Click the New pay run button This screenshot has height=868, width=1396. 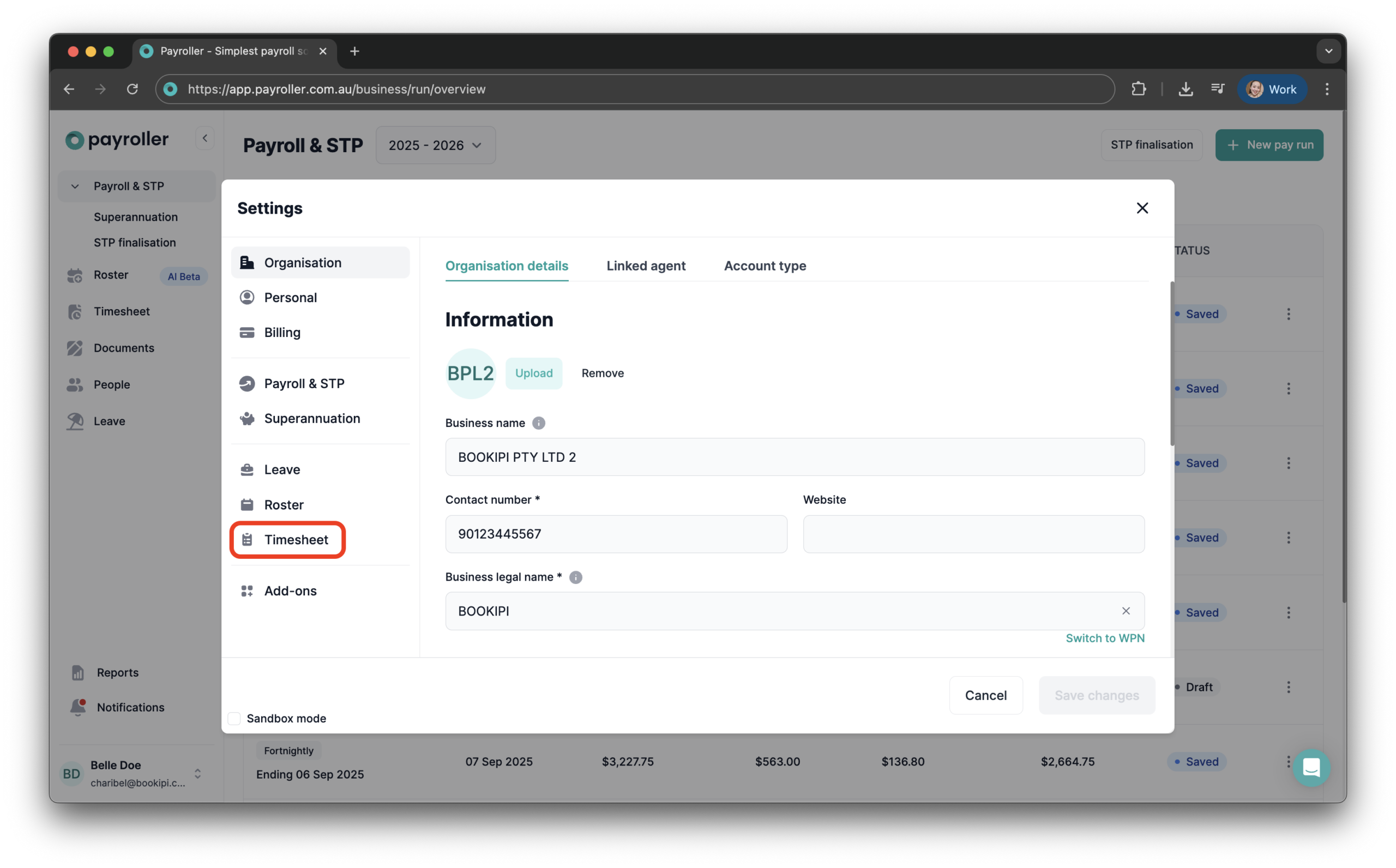tap(1269, 144)
